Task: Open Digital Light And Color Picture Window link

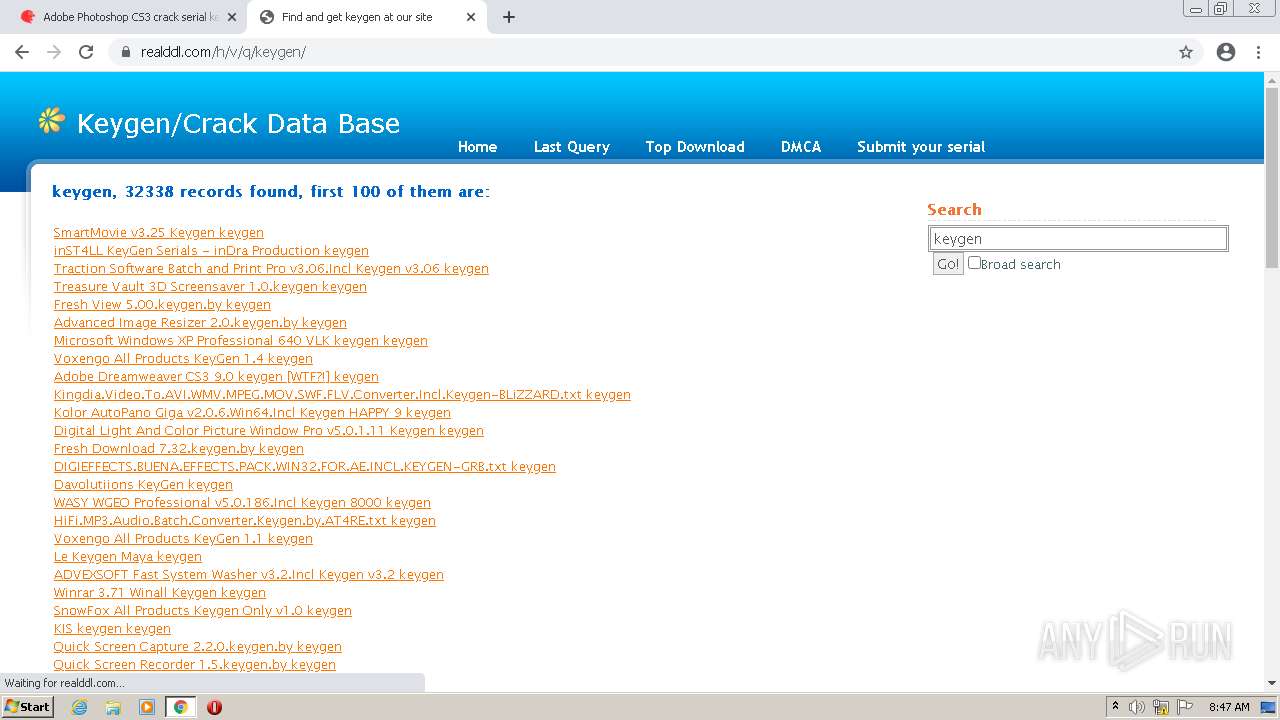Action: tap(268, 431)
